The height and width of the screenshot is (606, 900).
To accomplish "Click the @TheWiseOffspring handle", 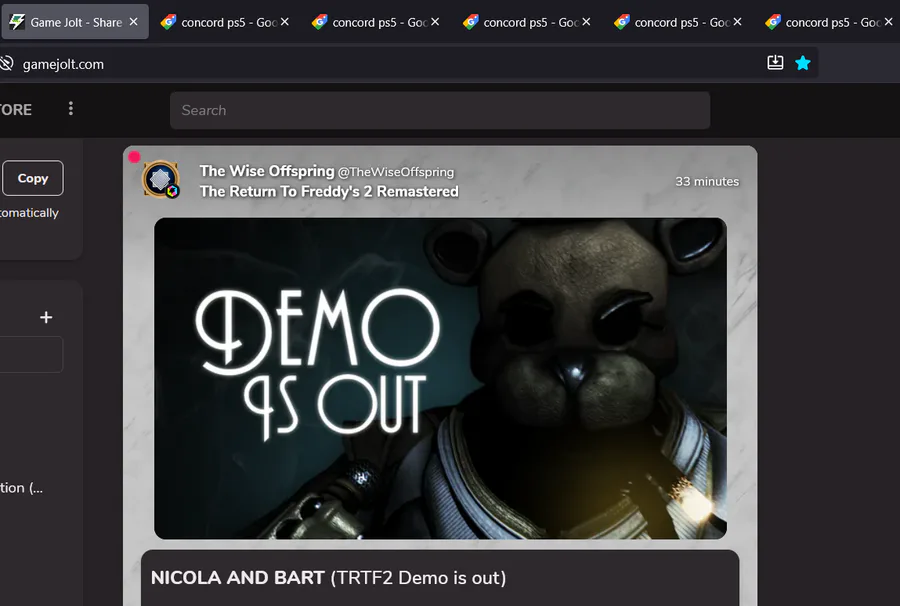I will 396,172.
